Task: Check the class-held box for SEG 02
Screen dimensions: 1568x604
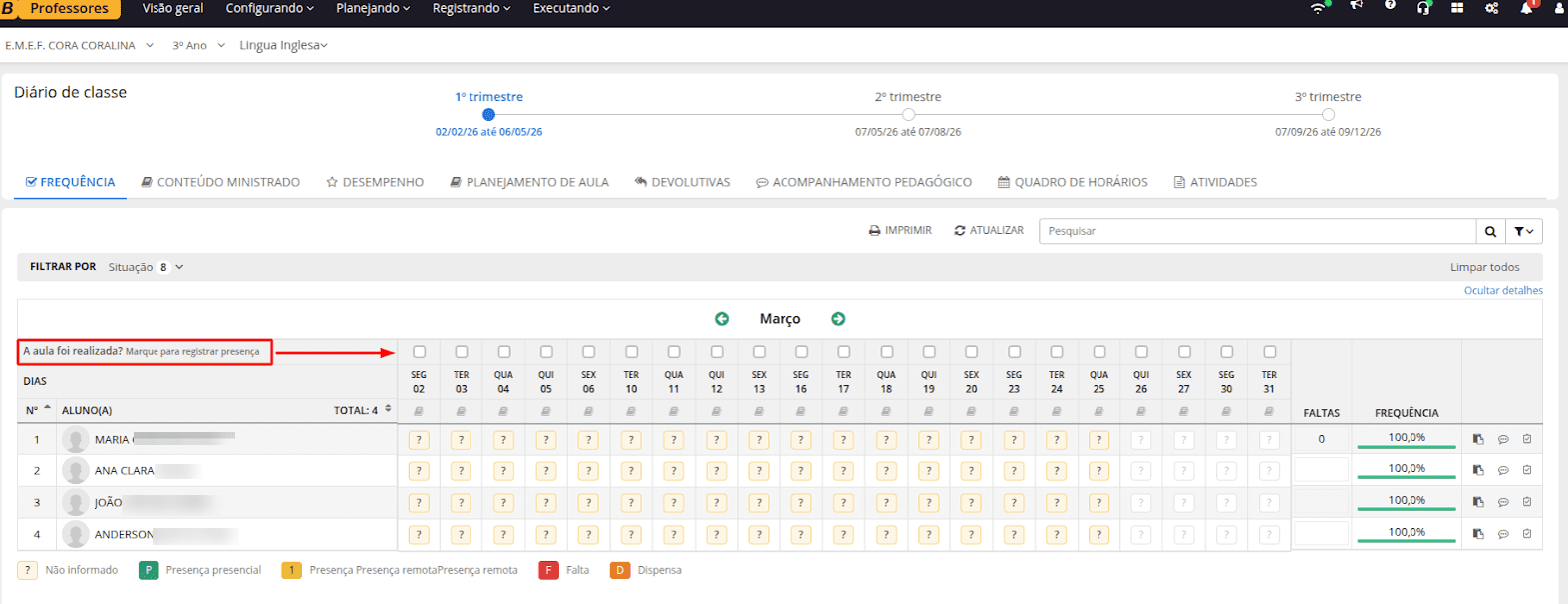Action: pos(419,352)
